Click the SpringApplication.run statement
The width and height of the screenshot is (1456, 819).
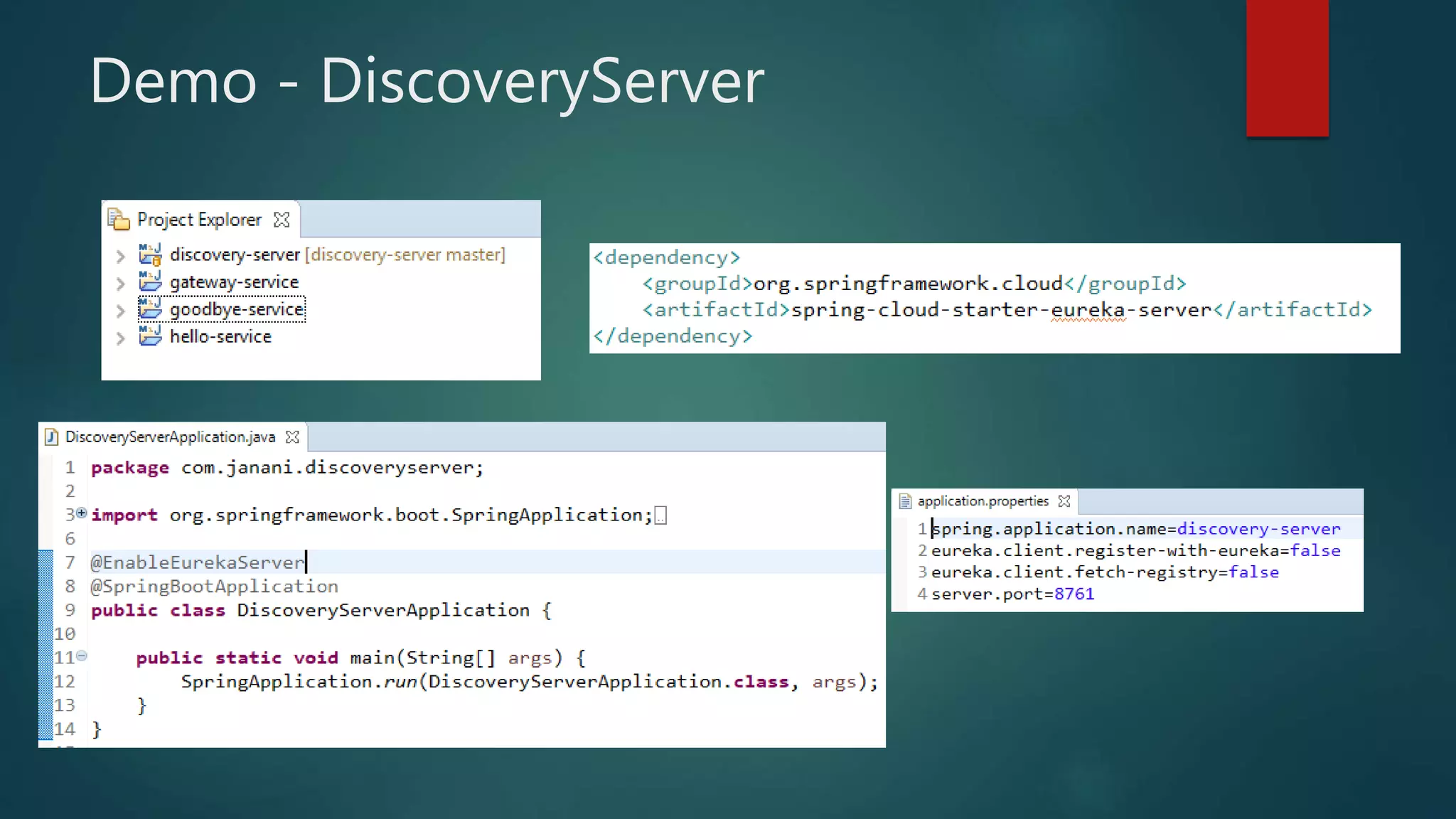(530, 682)
